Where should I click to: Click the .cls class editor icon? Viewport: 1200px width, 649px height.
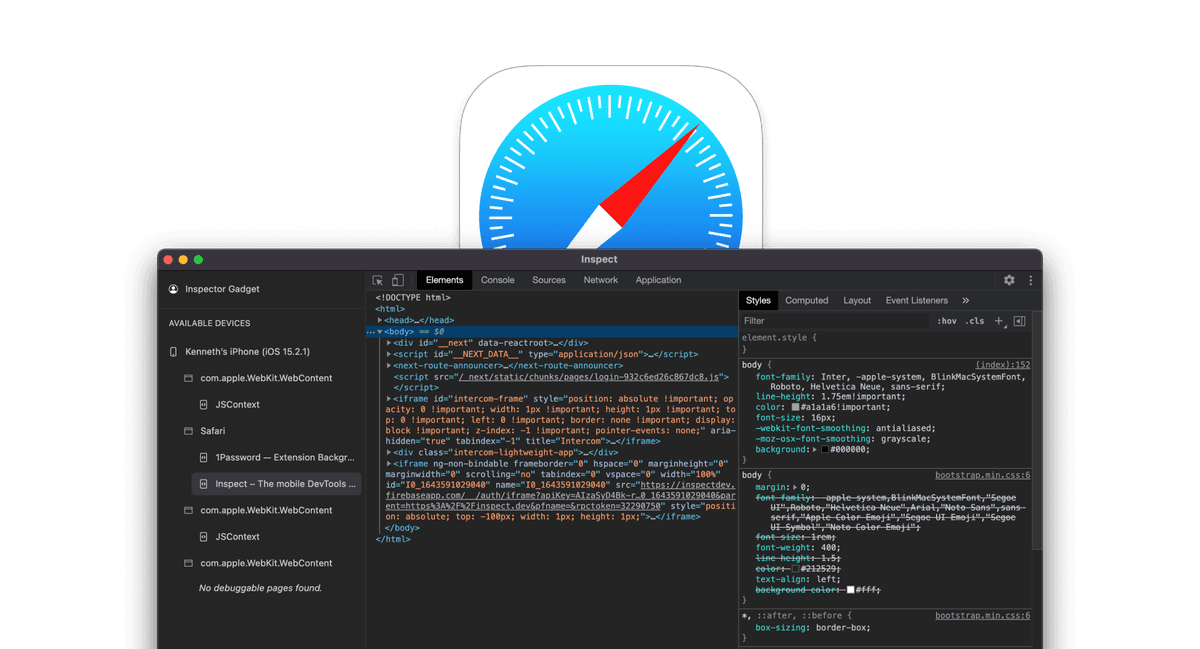pyautogui.click(x=975, y=321)
